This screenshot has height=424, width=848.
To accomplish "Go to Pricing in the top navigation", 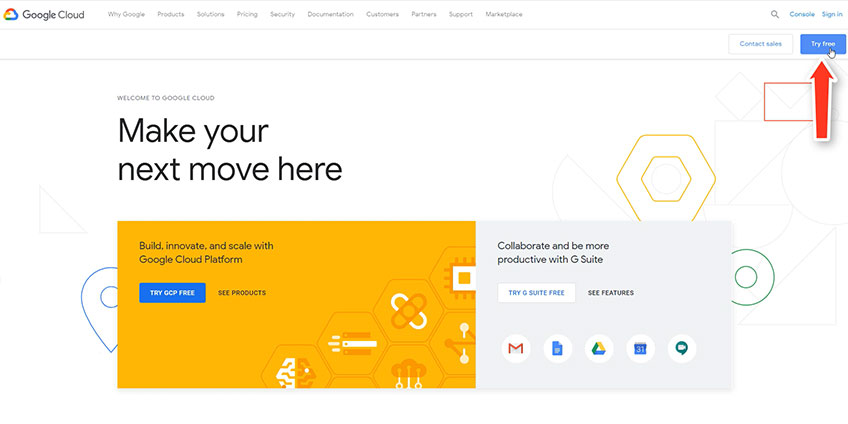I will pyautogui.click(x=247, y=15).
